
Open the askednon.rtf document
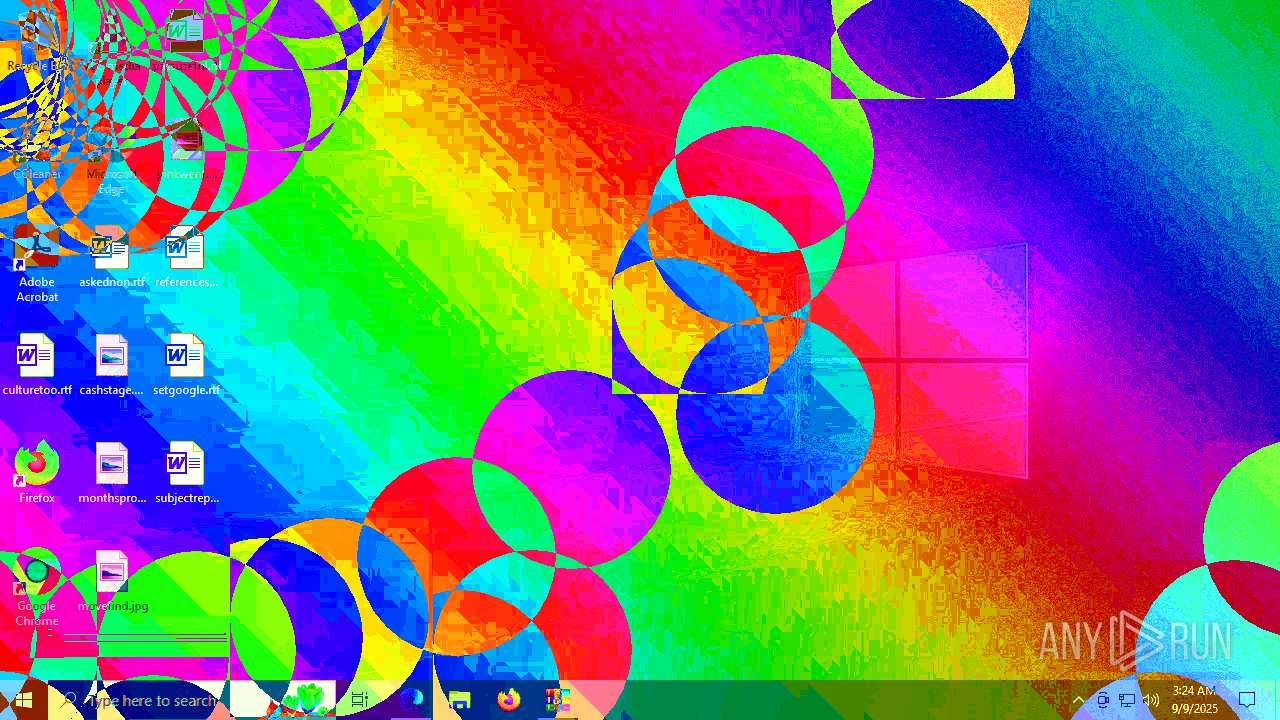[x=111, y=258]
